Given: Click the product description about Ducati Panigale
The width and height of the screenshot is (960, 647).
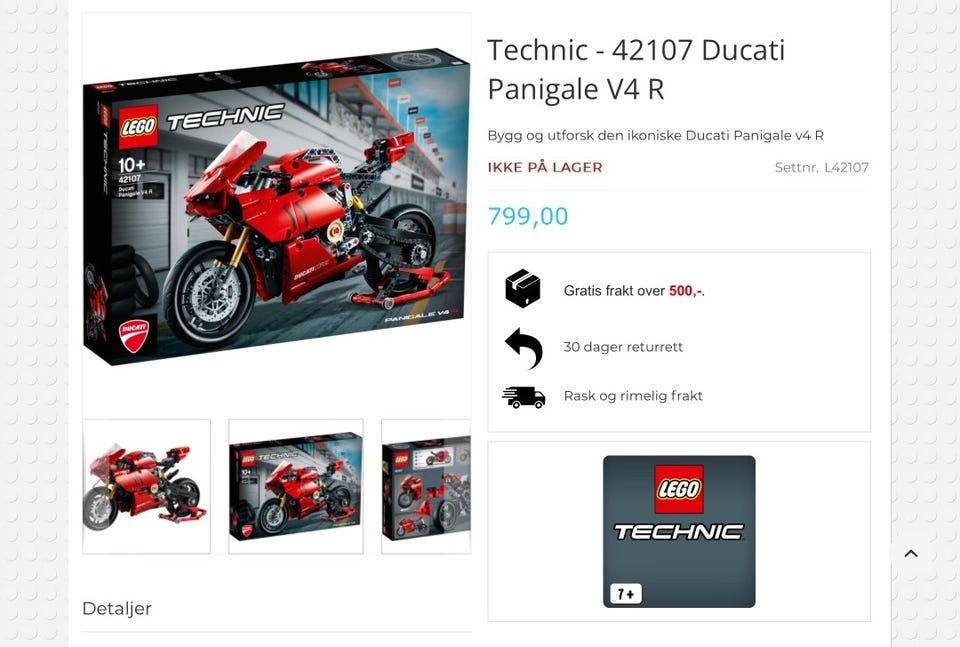Looking at the screenshot, I should coord(655,135).
